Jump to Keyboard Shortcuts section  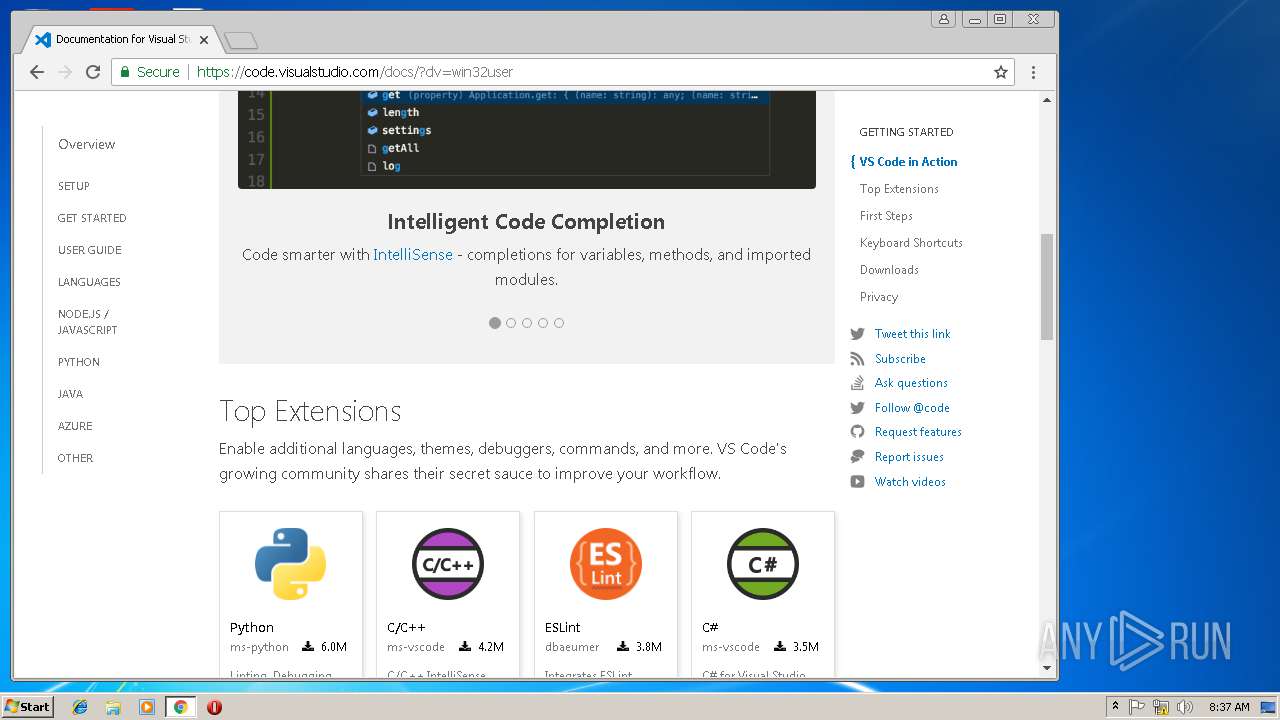pos(911,243)
